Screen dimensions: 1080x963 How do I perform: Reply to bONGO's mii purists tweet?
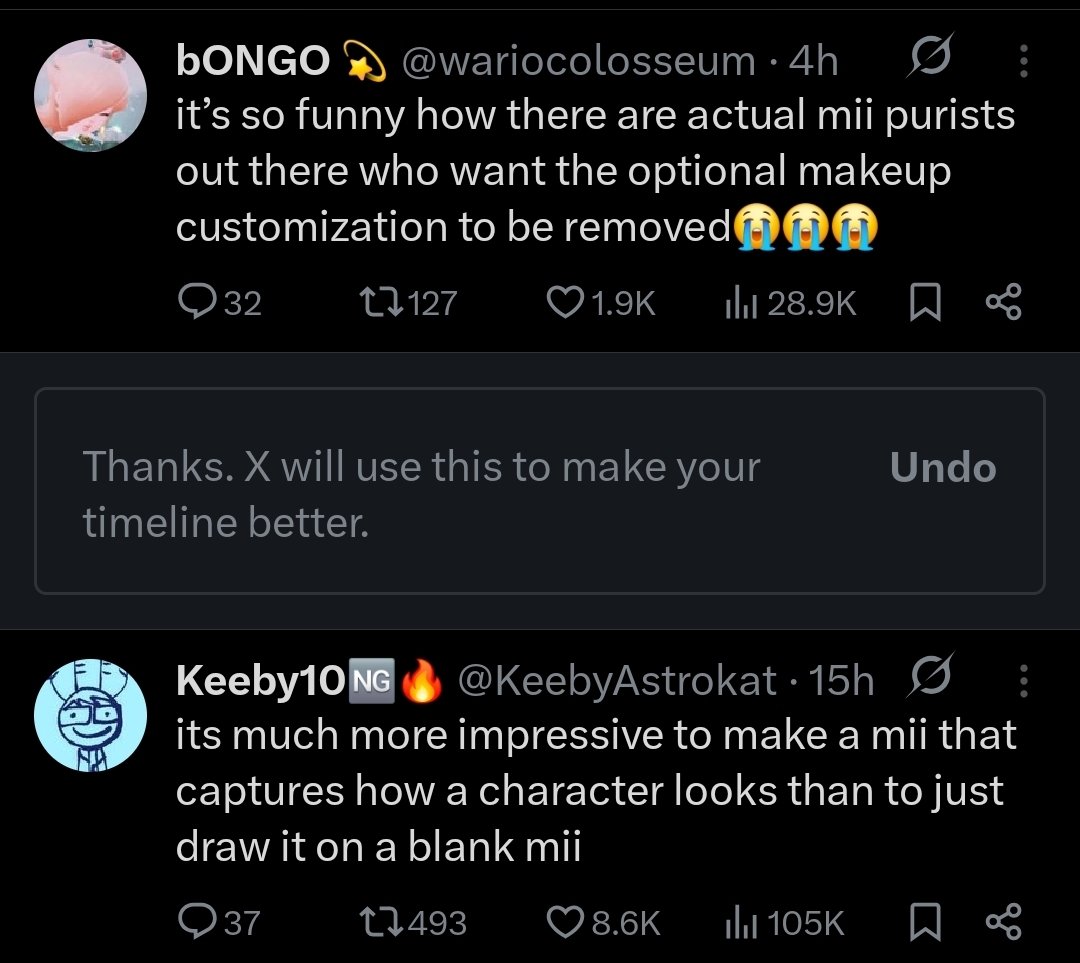click(192, 302)
